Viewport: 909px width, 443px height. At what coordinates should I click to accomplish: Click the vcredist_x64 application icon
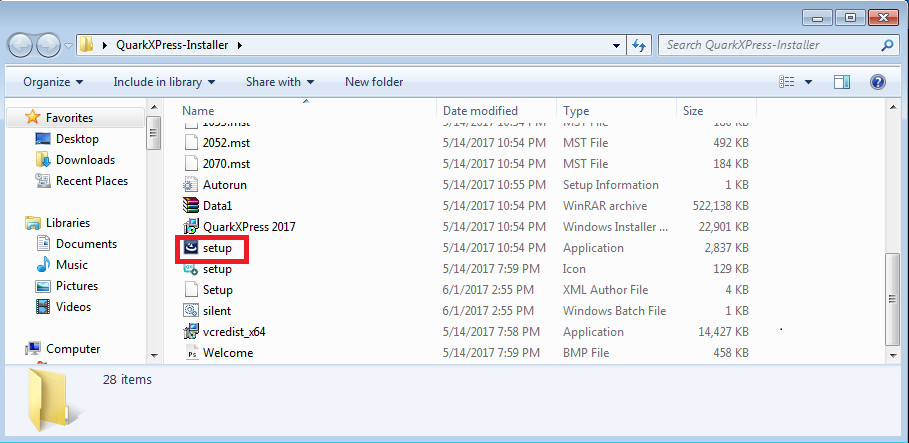pos(192,332)
